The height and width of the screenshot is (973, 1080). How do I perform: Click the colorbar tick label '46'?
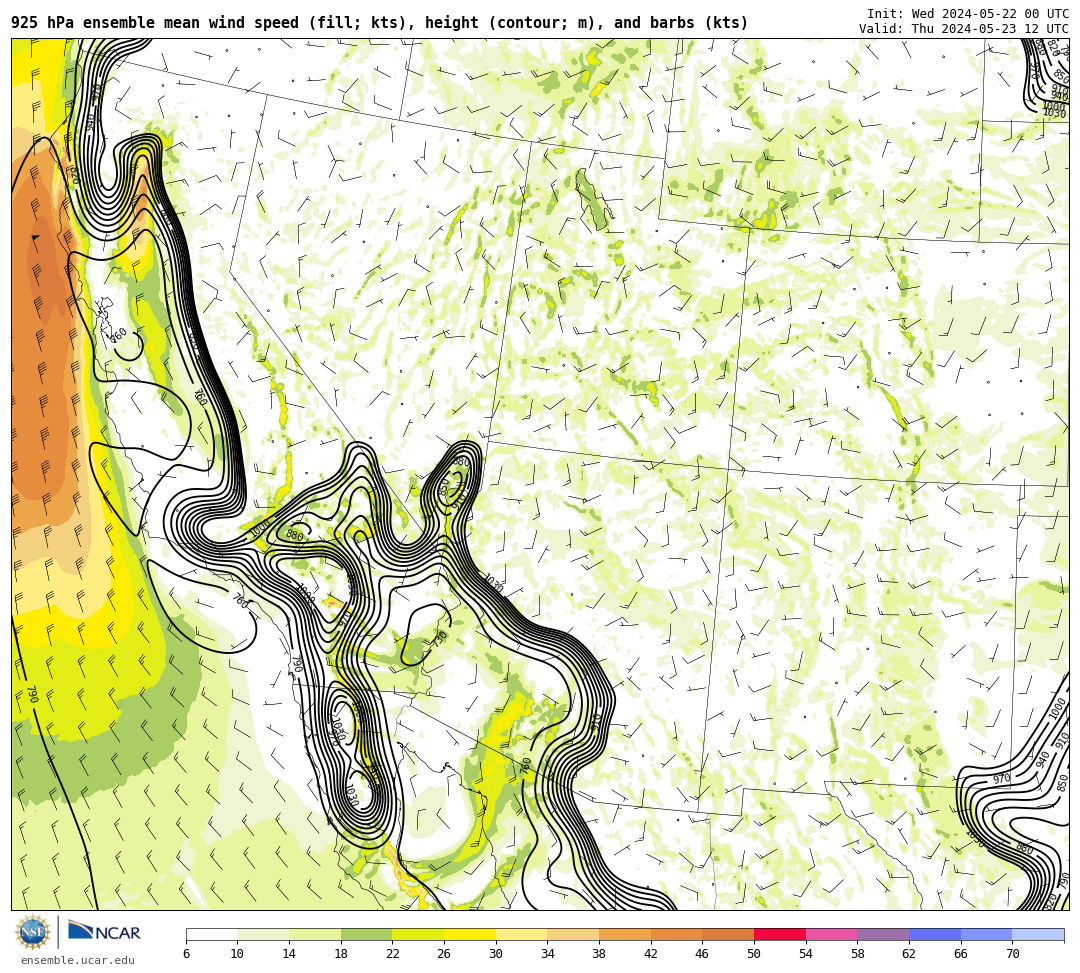point(703,954)
